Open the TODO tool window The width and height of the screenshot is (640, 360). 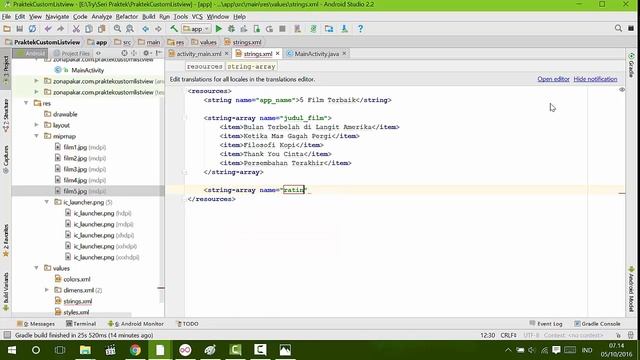(x=187, y=324)
